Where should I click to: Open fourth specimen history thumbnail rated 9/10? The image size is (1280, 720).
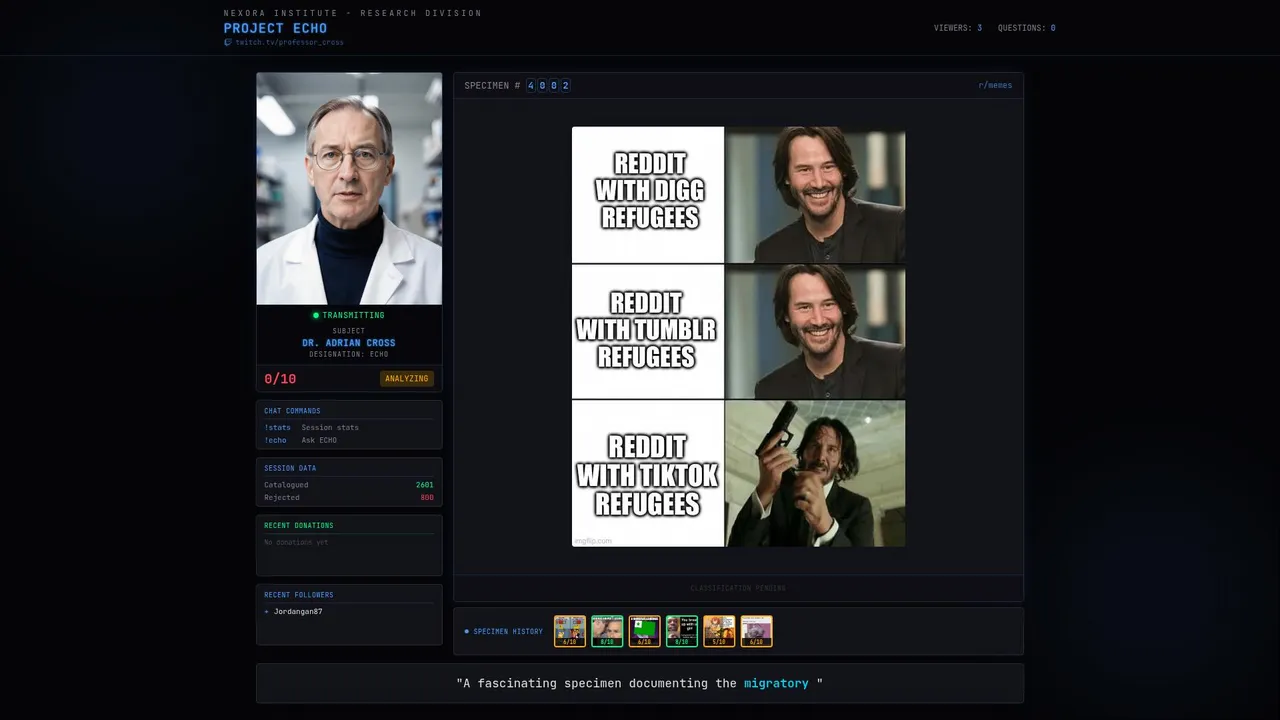click(x=682, y=631)
